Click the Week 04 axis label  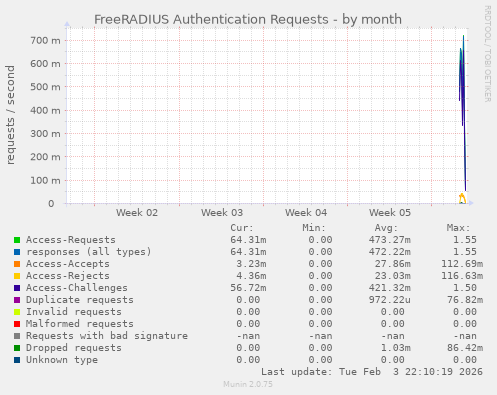[306, 213]
